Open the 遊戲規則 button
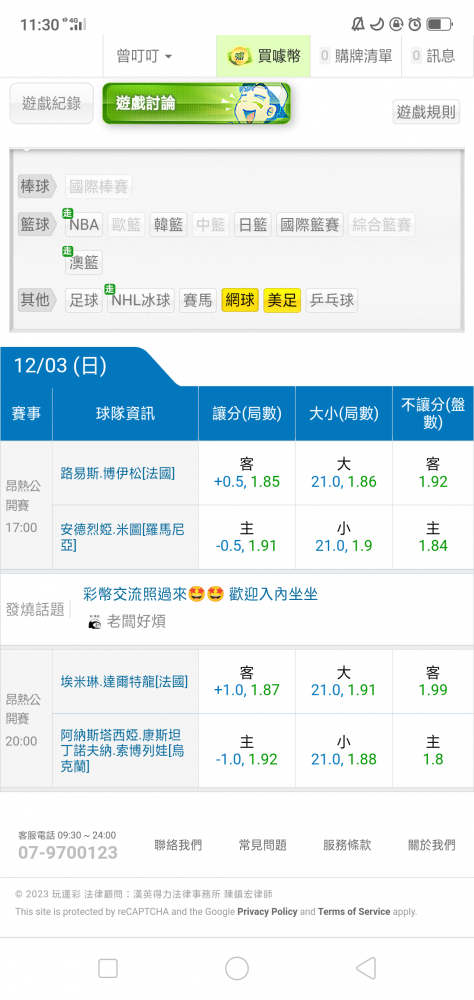 [426, 112]
